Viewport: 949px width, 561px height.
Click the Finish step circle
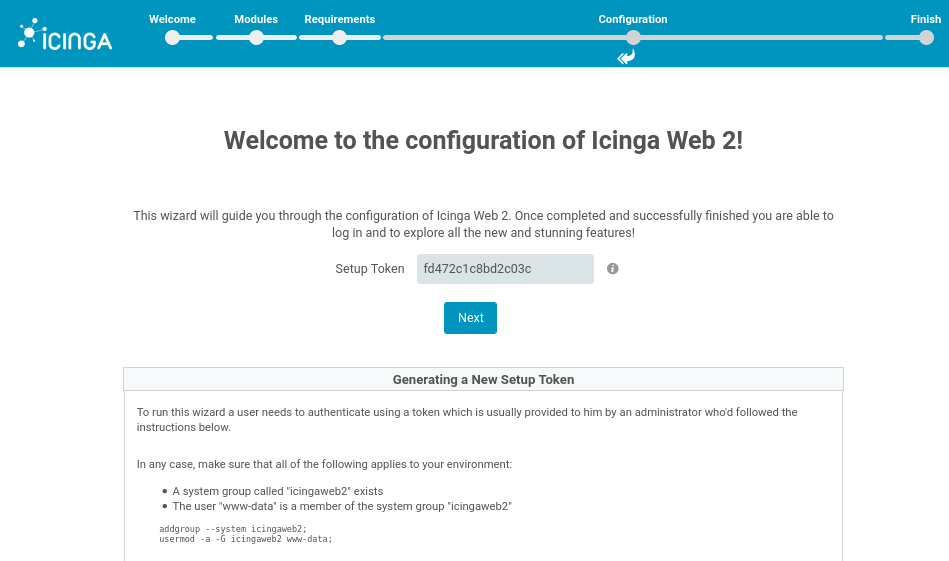[926, 38]
